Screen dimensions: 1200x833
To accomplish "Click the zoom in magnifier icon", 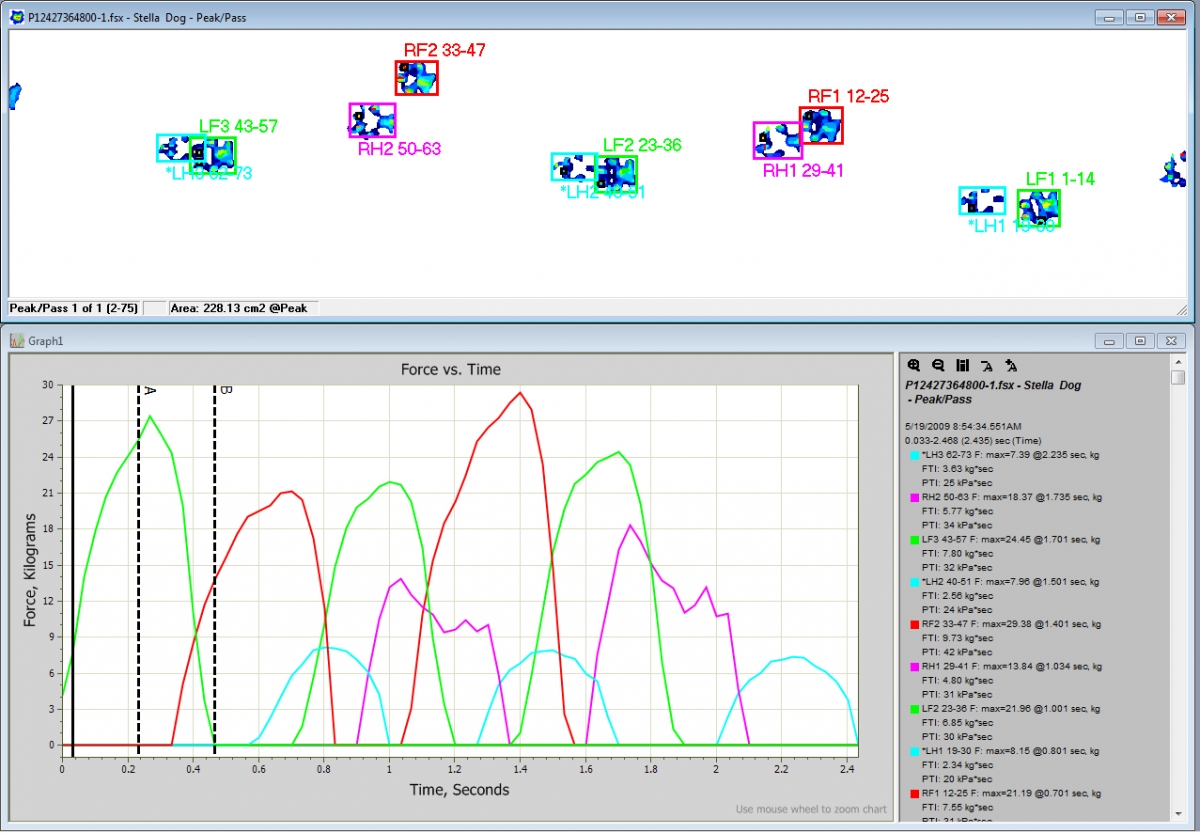I will 914,366.
